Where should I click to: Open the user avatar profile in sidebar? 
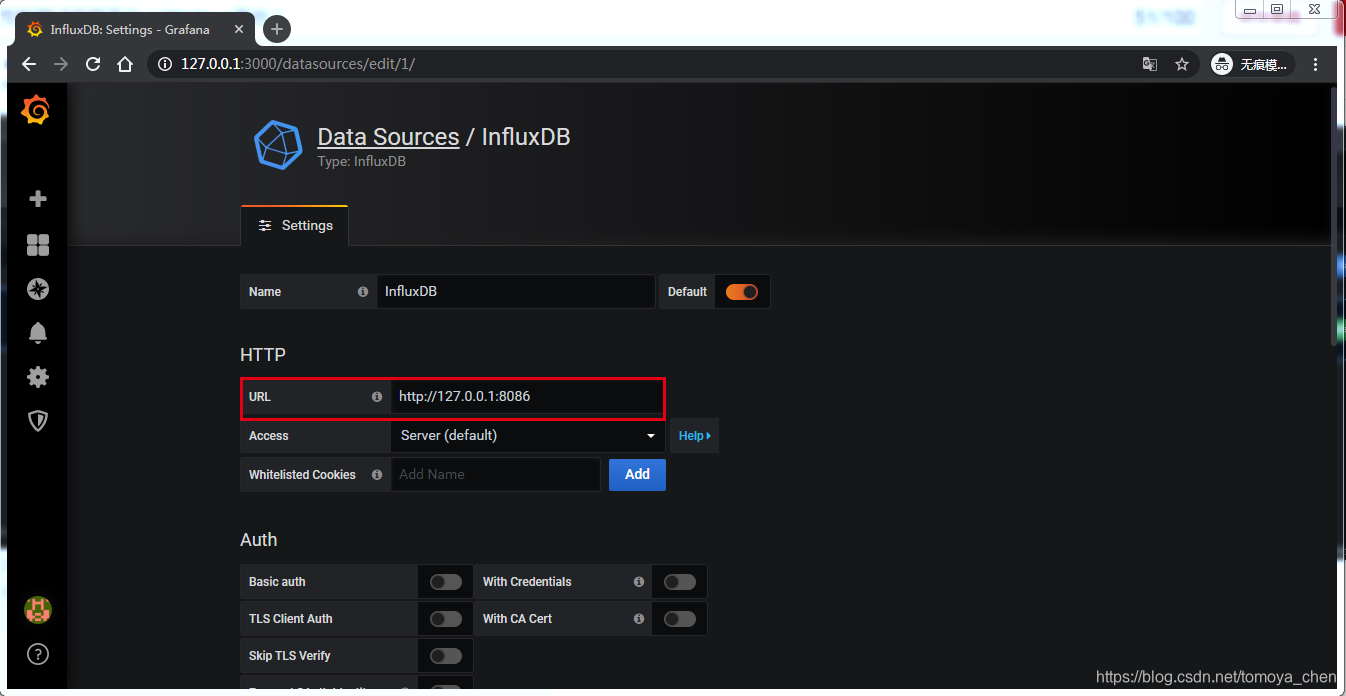coord(38,609)
